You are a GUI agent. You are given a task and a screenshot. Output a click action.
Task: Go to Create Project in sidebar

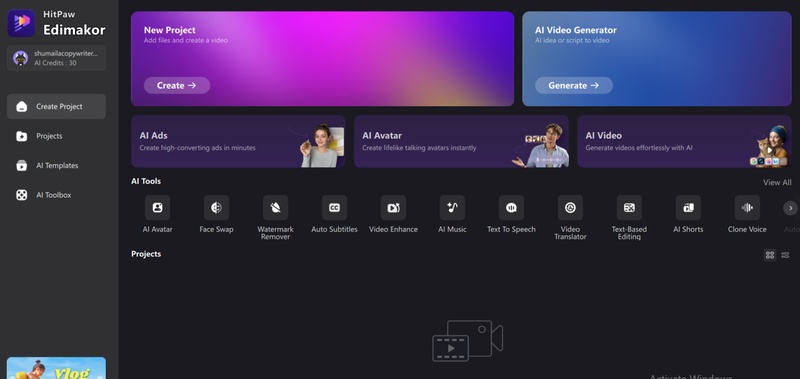[56, 107]
